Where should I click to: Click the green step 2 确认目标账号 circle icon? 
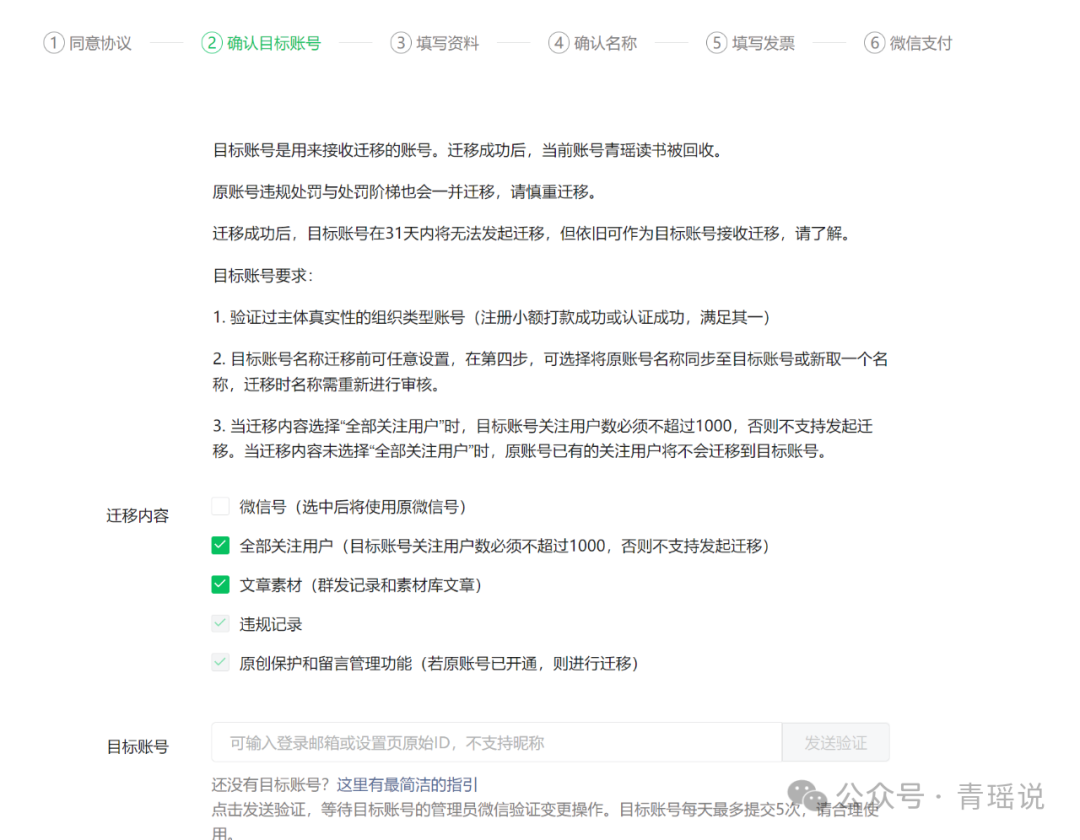[211, 43]
